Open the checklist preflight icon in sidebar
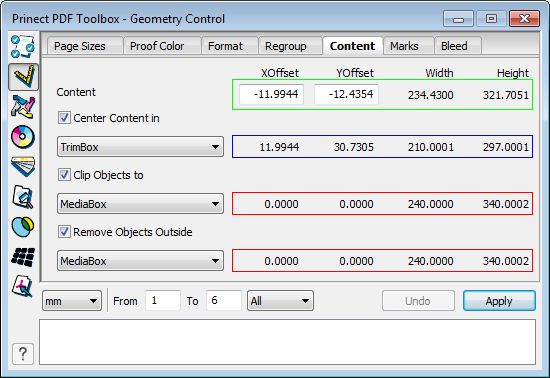 (23, 46)
